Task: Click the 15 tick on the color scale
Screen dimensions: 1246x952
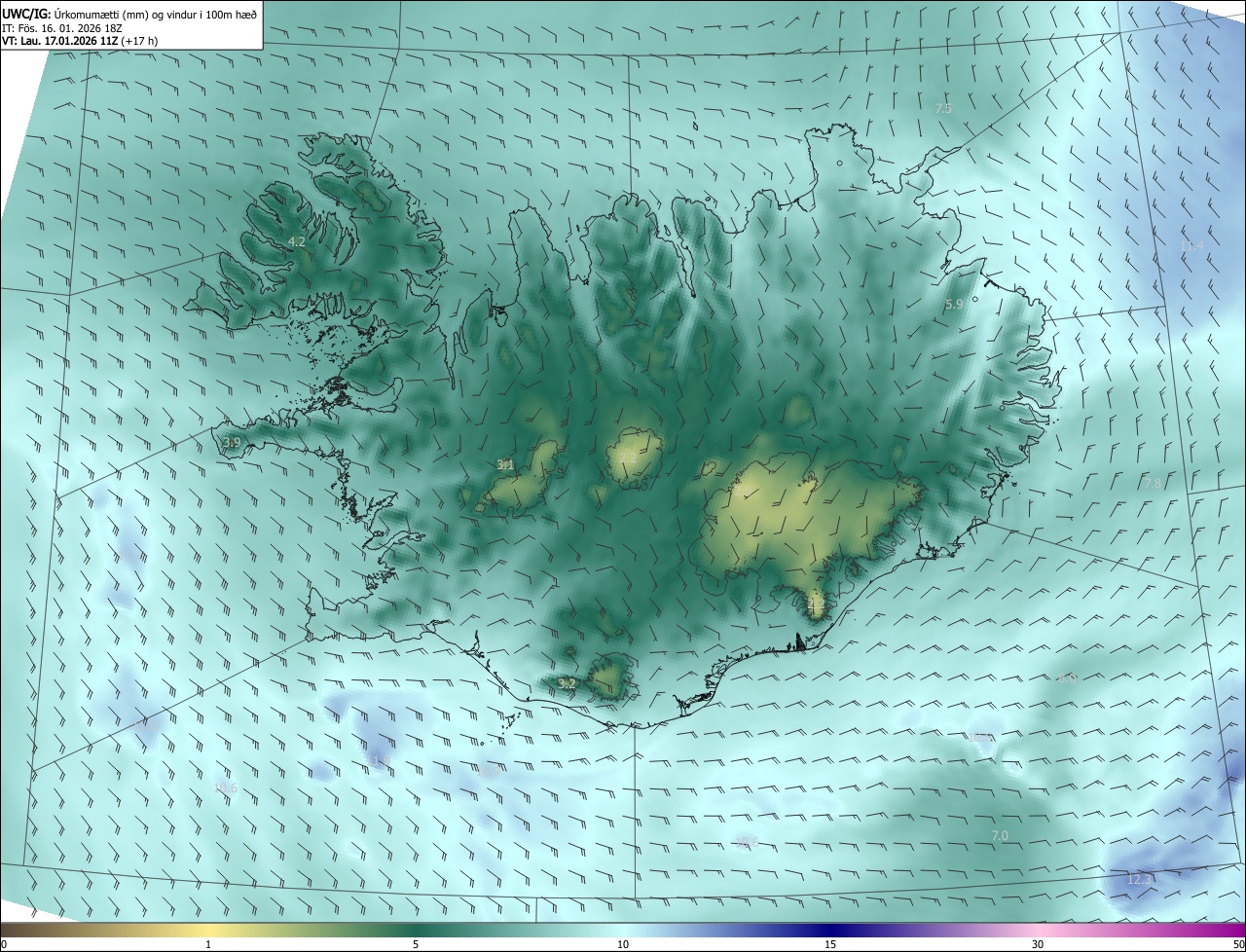Action: click(x=830, y=944)
